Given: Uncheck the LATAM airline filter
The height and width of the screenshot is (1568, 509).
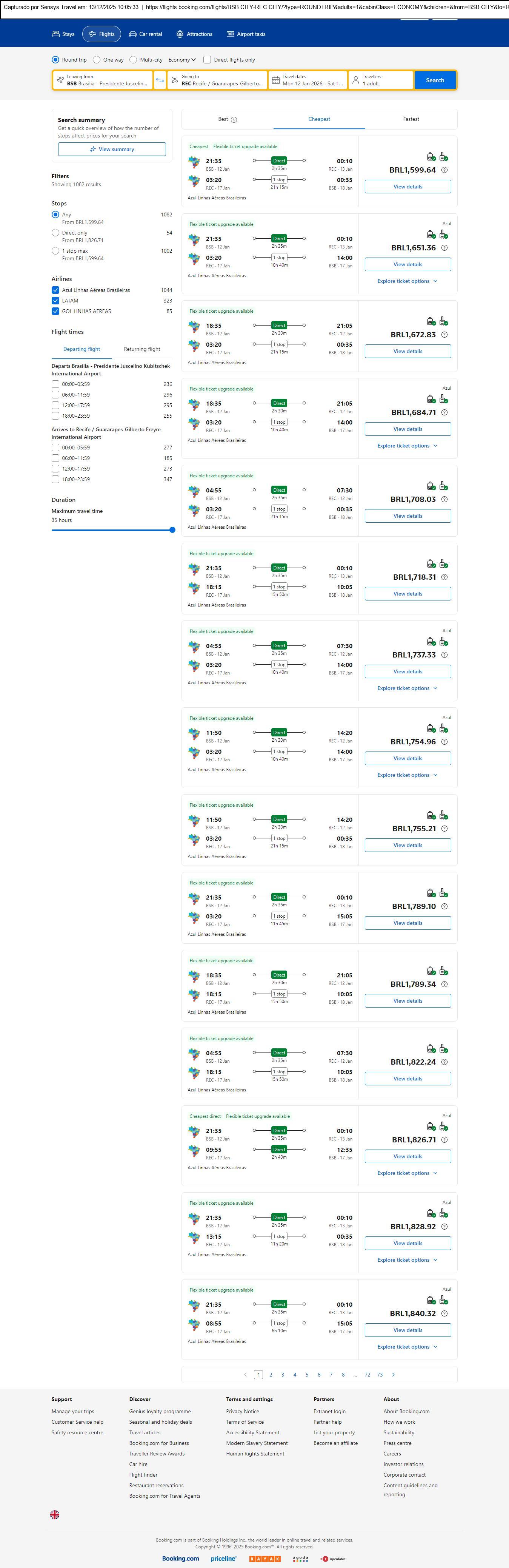Looking at the screenshot, I should point(55,301).
